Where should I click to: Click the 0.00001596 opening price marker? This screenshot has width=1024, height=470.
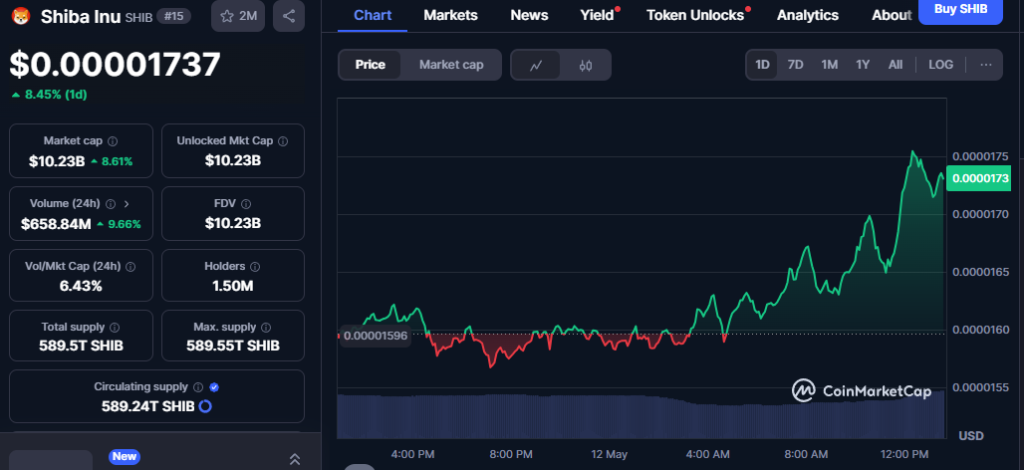coord(376,336)
